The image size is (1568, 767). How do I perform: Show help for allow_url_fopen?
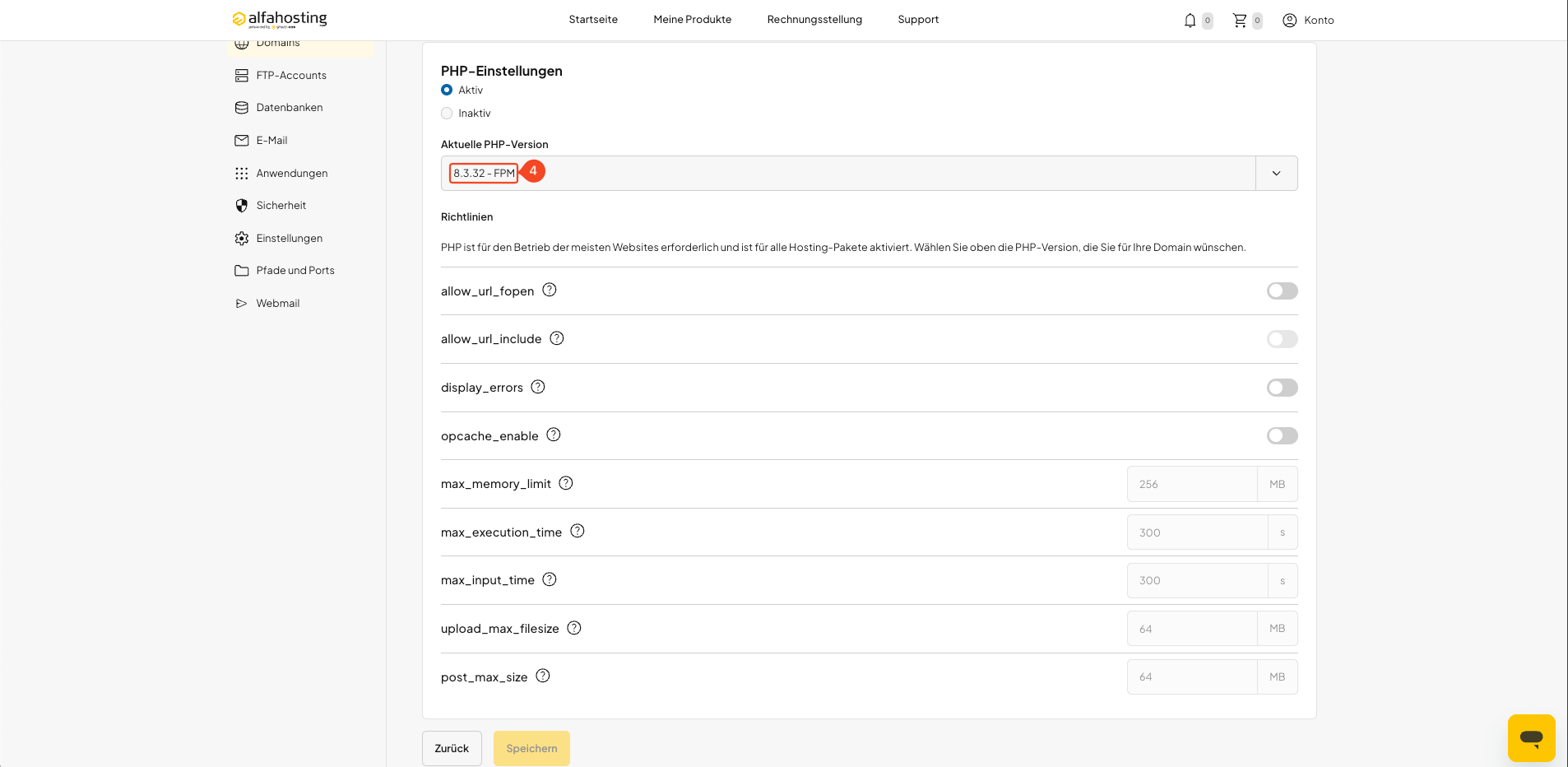[x=550, y=290]
